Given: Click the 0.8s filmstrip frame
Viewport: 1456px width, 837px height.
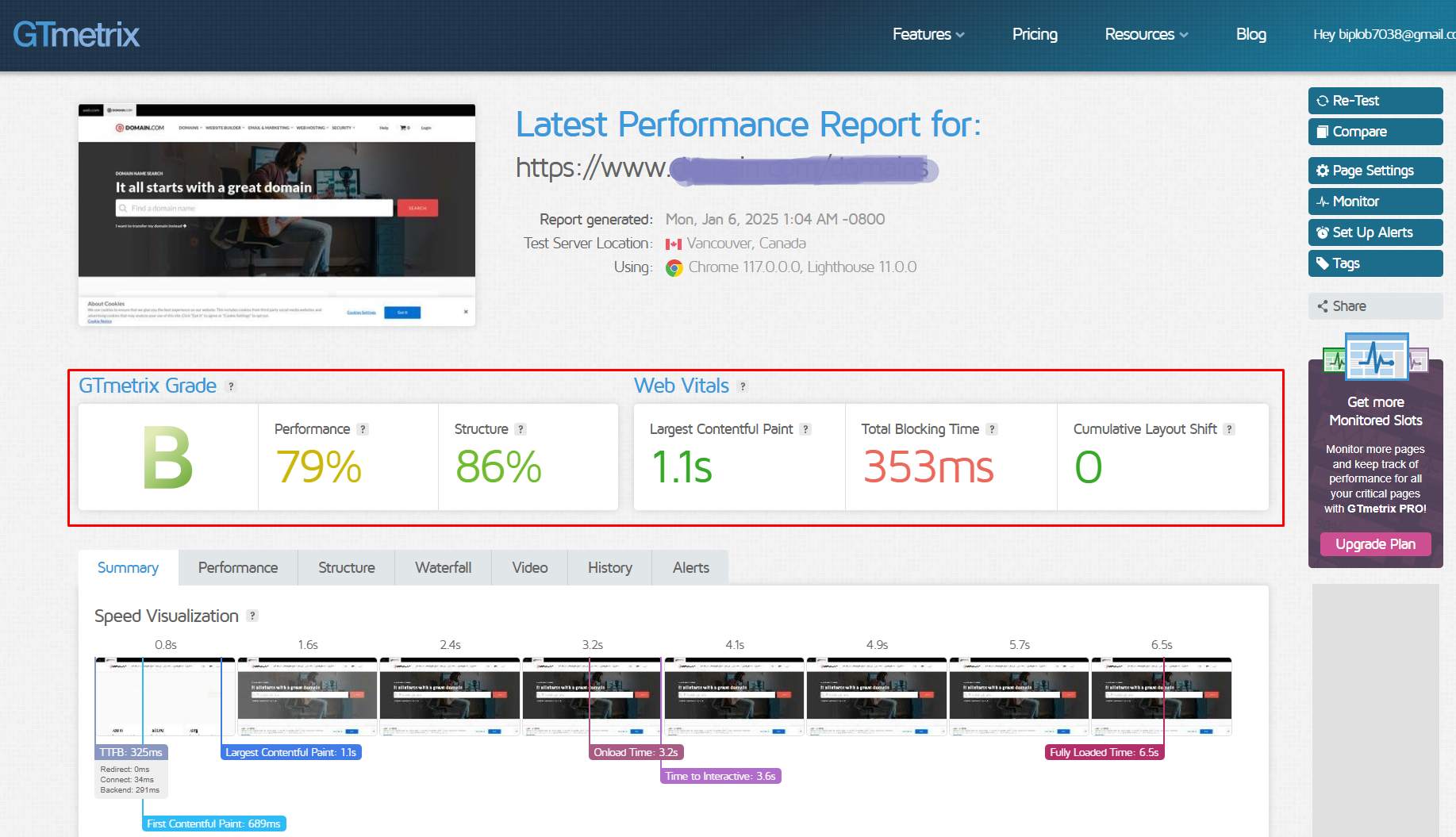Looking at the screenshot, I should [165, 697].
